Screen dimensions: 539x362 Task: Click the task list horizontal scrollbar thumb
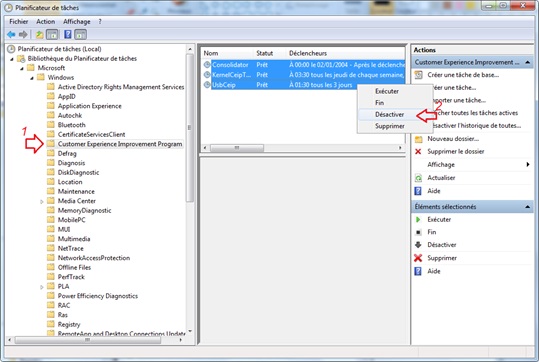(236, 148)
